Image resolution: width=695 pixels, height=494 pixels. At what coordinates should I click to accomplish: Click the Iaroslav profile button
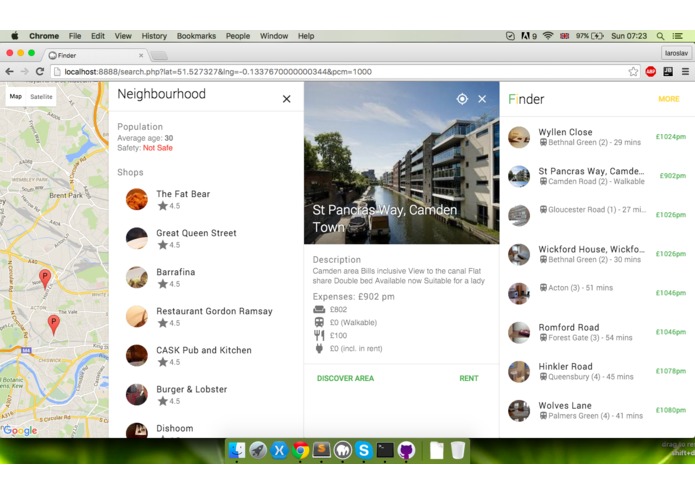[676, 53]
